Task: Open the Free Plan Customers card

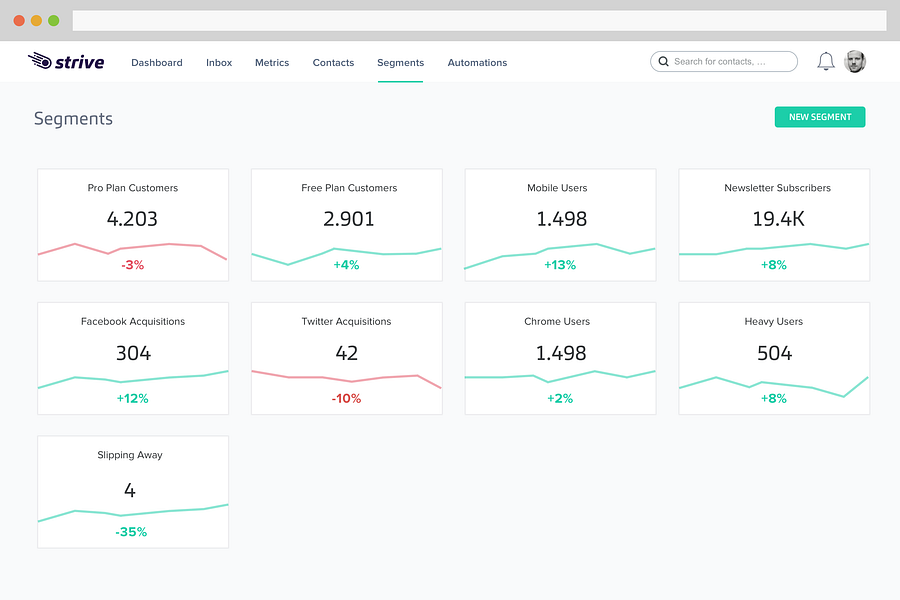Action: [347, 225]
